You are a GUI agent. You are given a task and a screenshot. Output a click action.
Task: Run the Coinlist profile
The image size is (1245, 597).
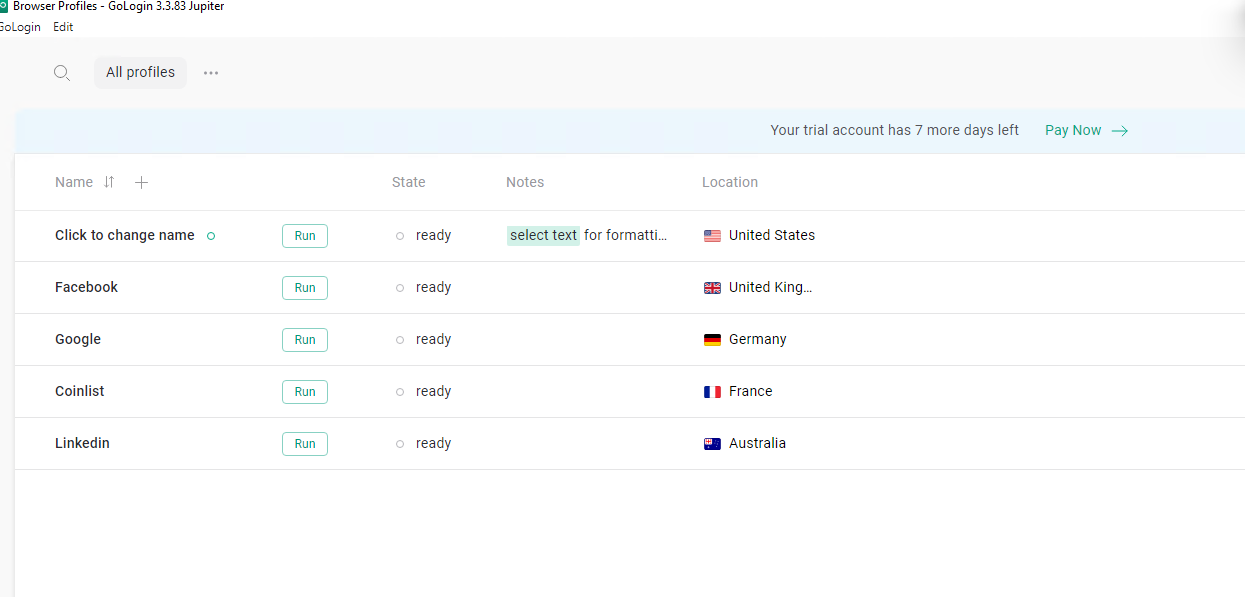[305, 392]
